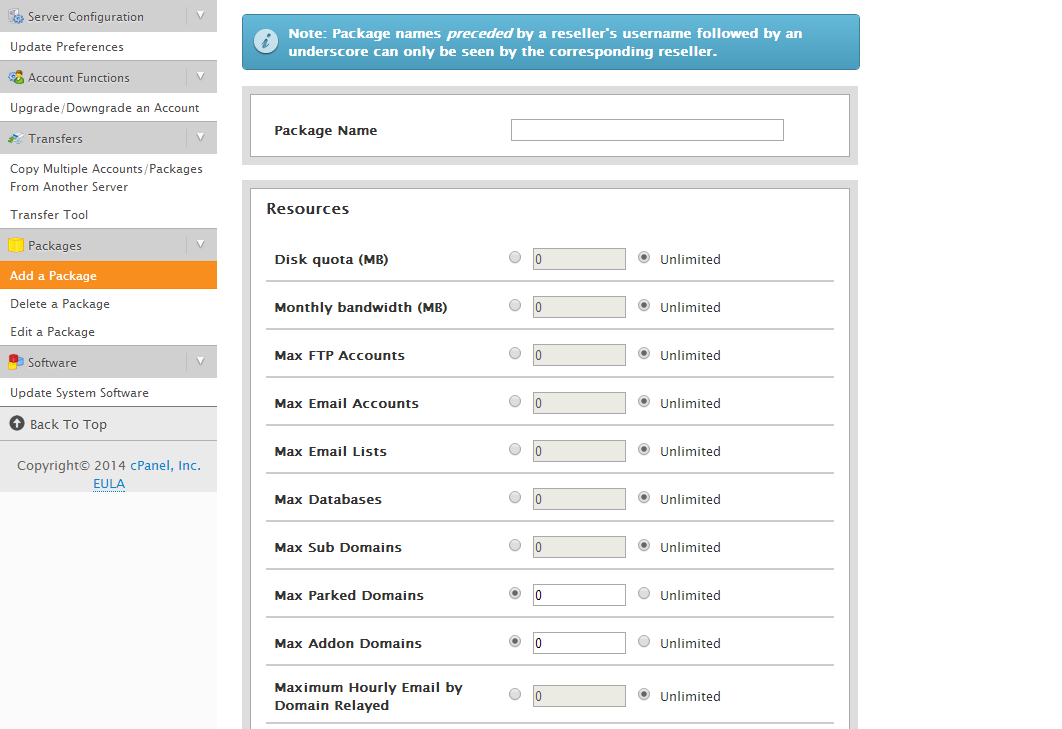1062x729 pixels.
Task: Select Unlimited for Max Parked Domains
Action: 644,593
